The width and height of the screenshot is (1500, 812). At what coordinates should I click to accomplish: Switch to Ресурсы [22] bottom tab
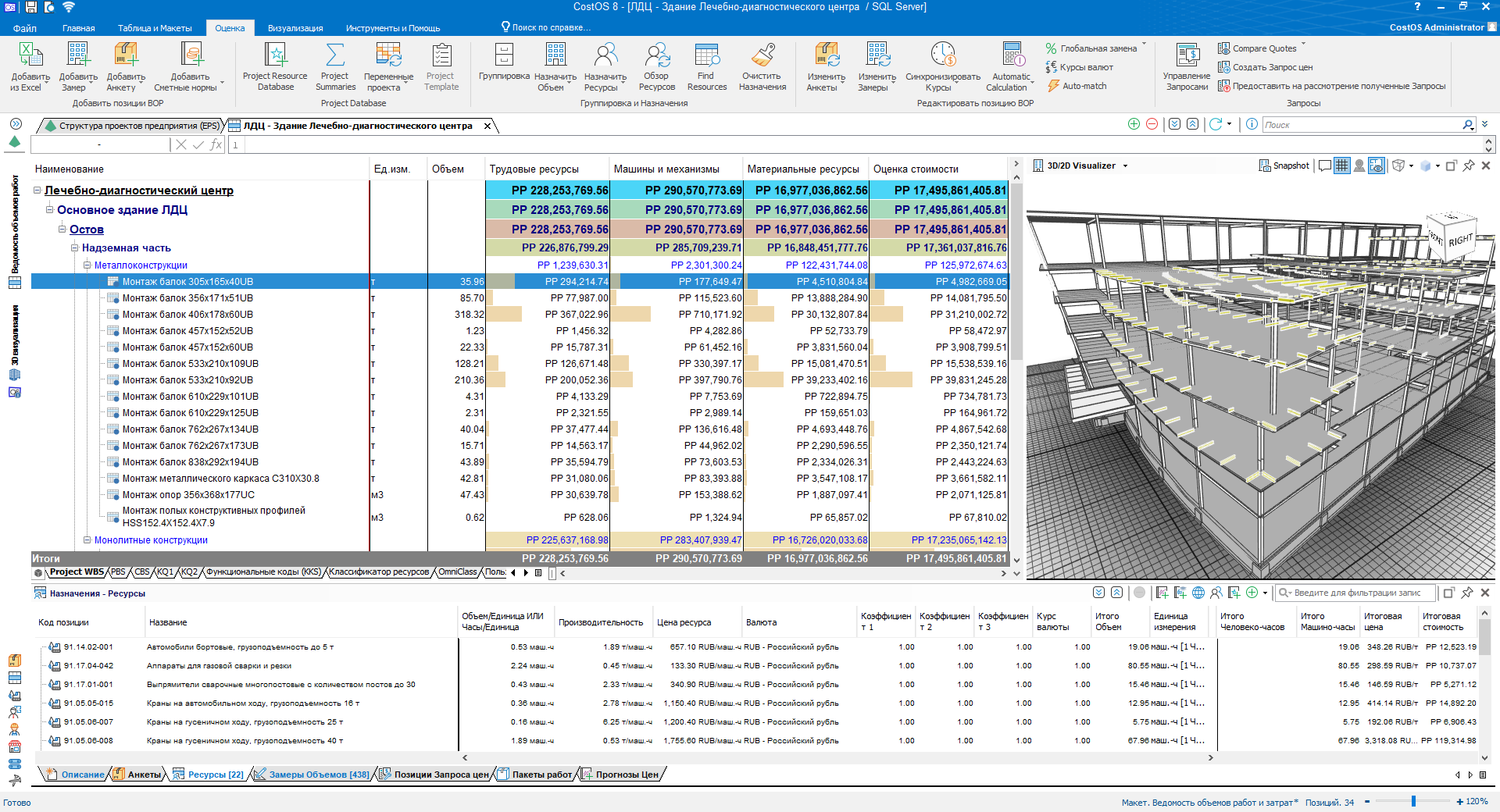tap(209, 775)
